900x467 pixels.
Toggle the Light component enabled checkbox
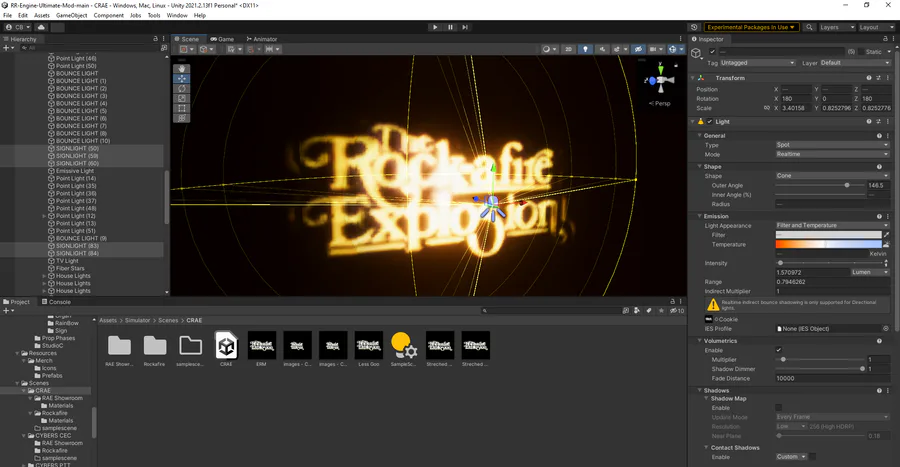710,122
